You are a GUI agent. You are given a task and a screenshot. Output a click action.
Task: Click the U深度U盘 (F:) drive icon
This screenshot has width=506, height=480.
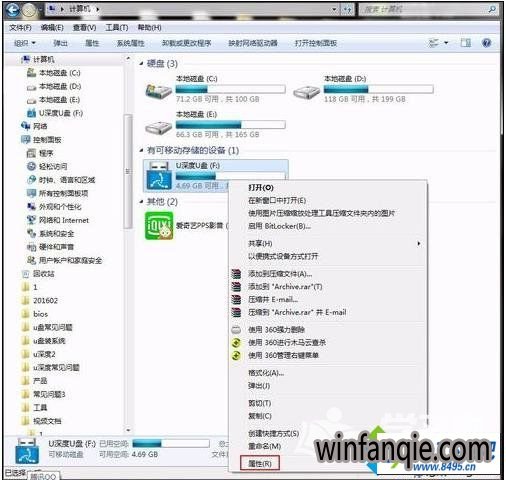point(159,176)
